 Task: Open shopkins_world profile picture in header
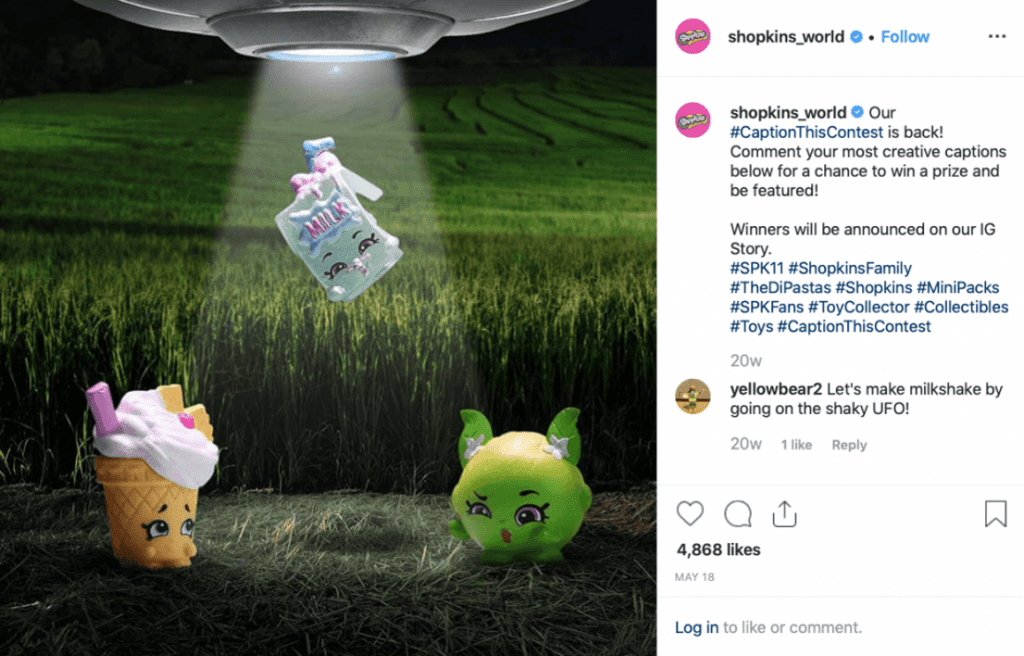pos(692,36)
